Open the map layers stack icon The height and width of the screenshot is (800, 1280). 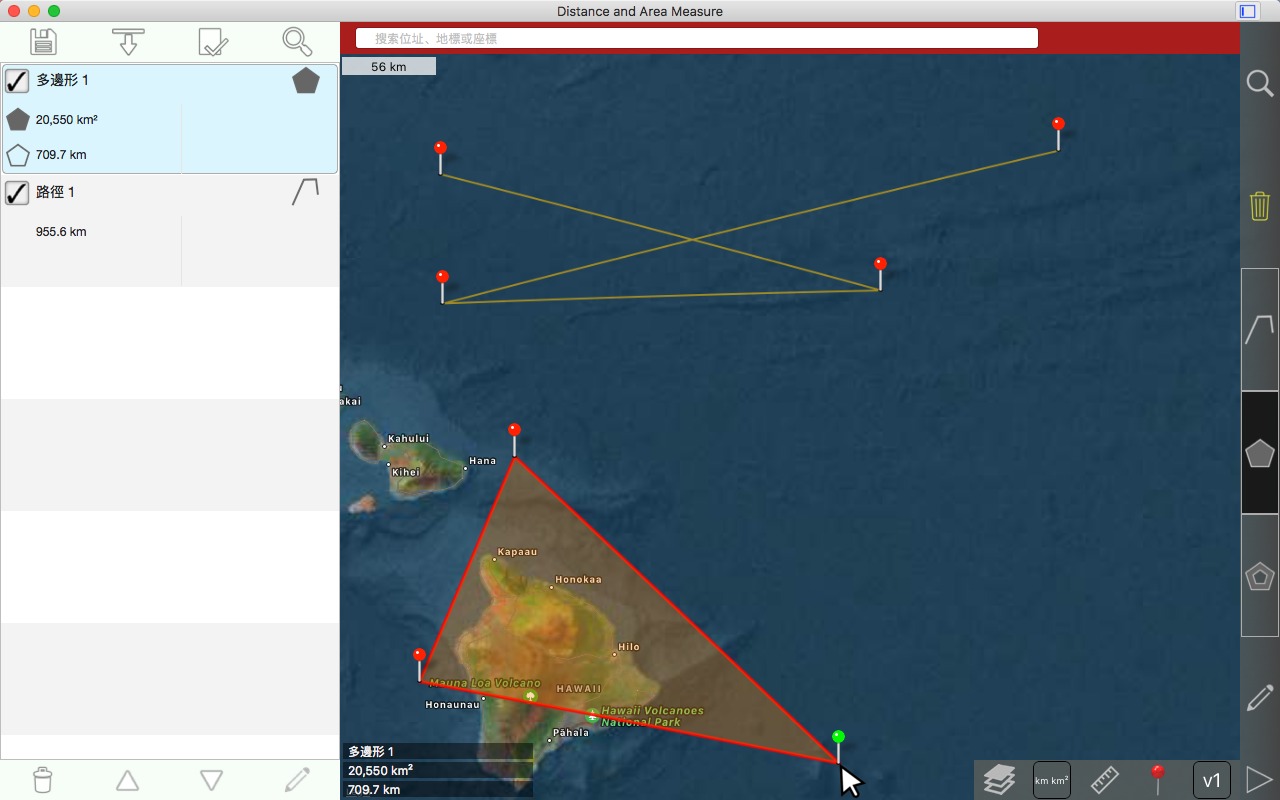coord(999,779)
